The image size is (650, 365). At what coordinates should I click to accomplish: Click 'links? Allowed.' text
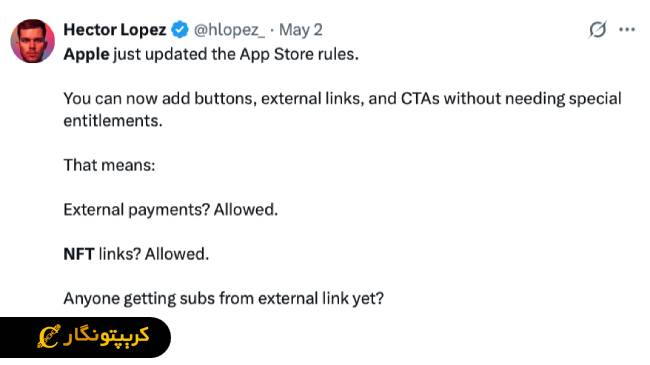click(x=154, y=254)
